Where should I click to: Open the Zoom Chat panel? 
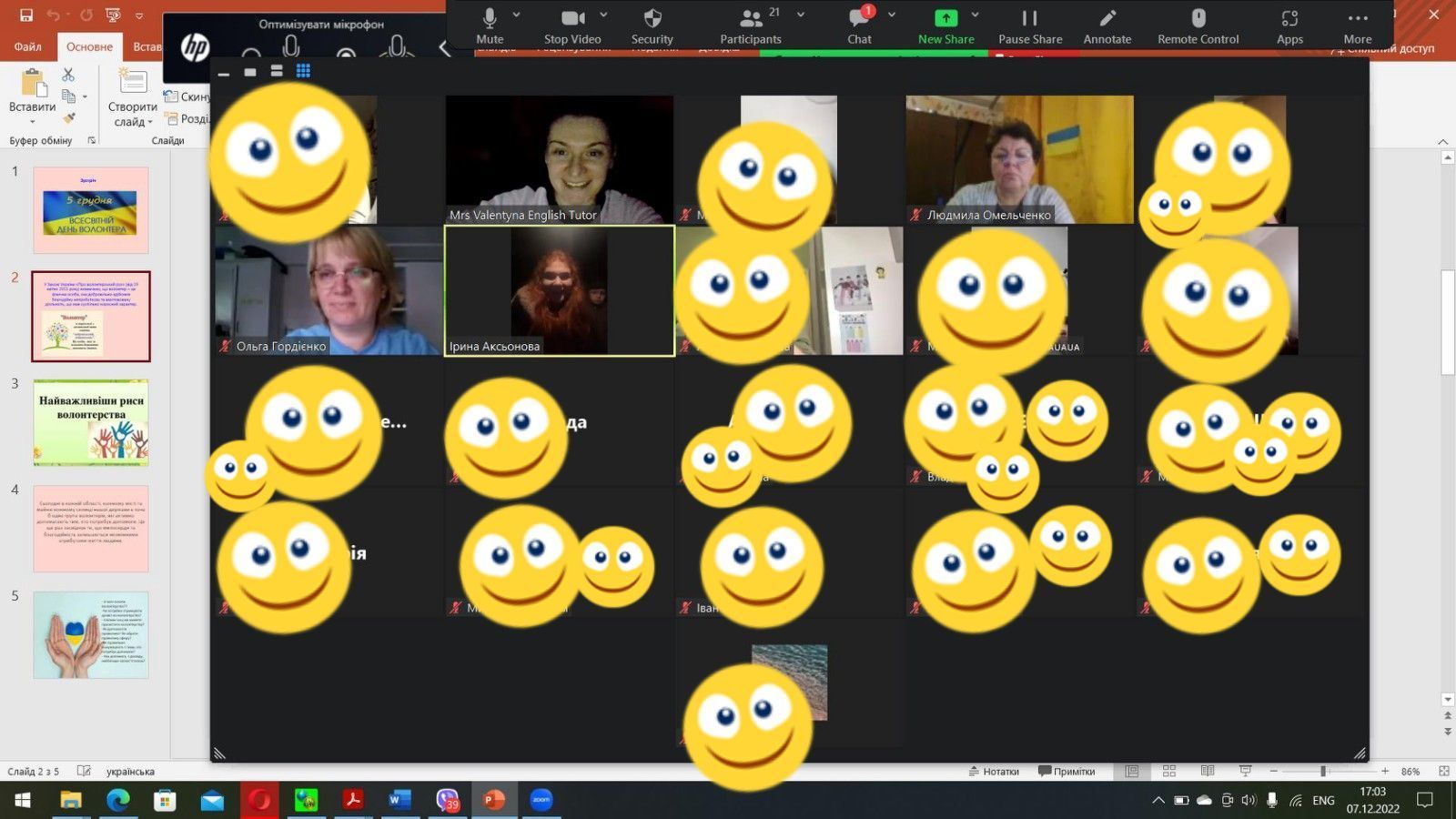point(859,25)
